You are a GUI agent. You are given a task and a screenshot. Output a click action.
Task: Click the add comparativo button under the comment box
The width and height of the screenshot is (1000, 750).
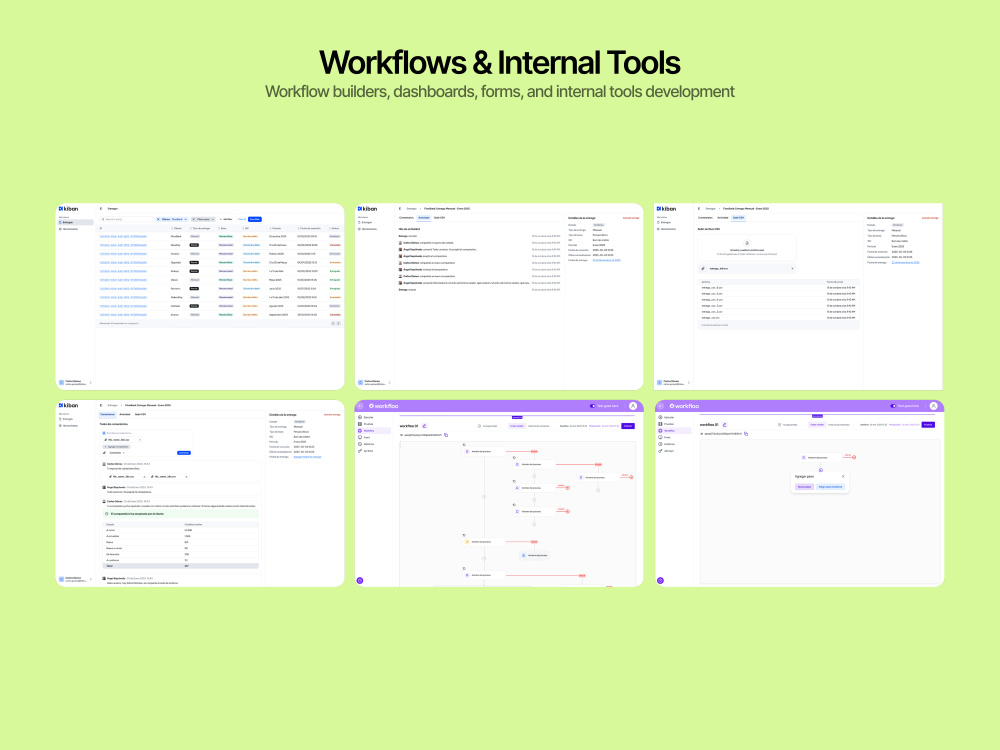(x=116, y=446)
